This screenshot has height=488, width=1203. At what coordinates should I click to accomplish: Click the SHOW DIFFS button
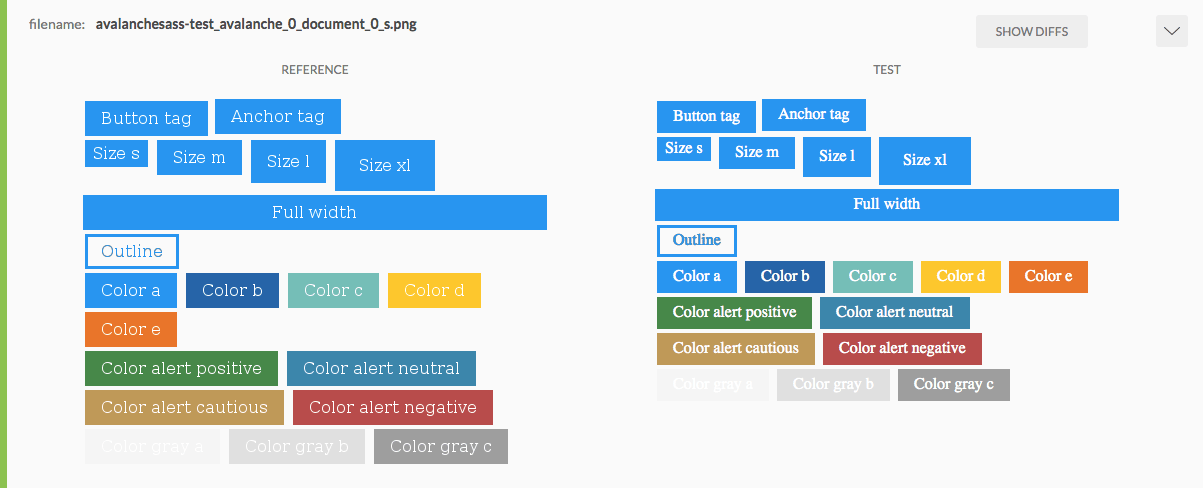pos(1031,32)
